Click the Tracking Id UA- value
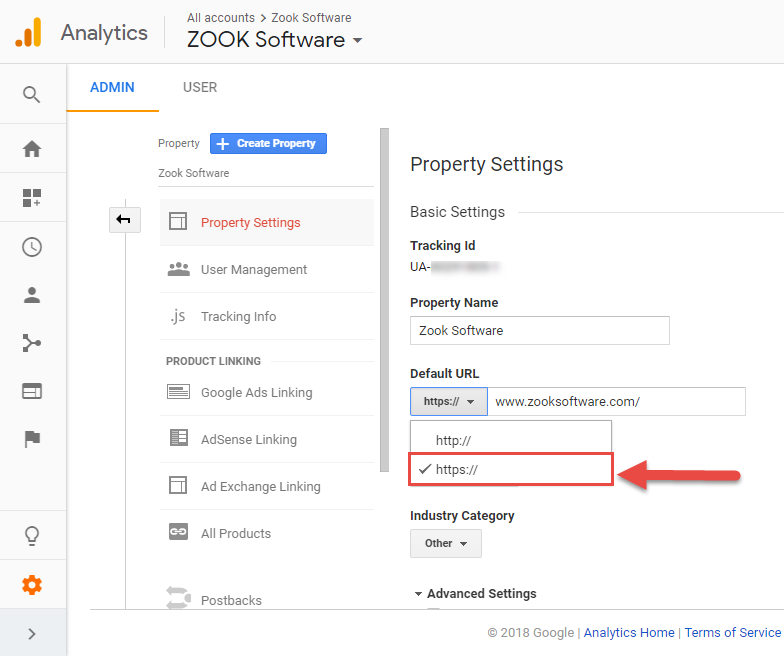Image resolution: width=784 pixels, height=656 pixels. click(454, 267)
